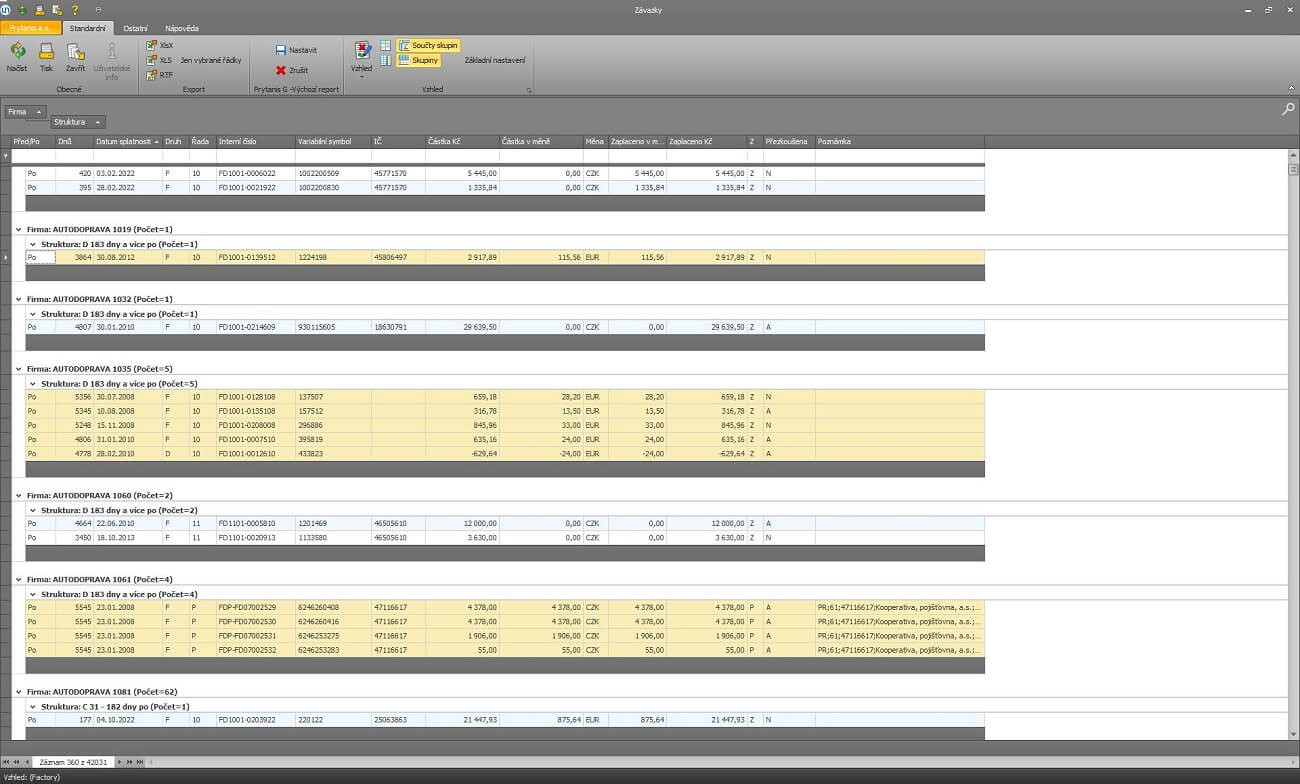1300x784 pixels.
Task: Click the application logo icon
Action: pos(7,9)
